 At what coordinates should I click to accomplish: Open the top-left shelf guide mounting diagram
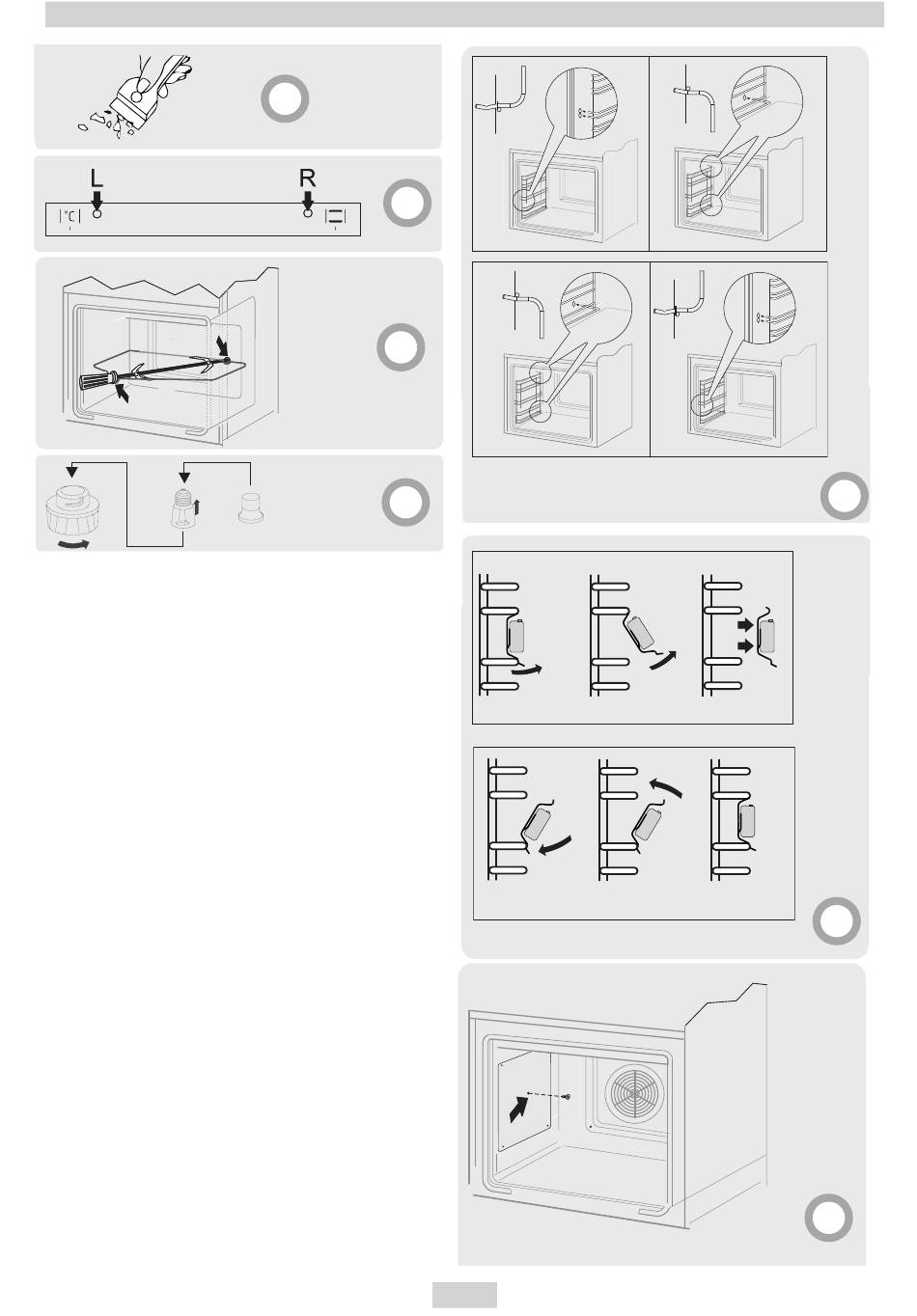[x=560, y=152]
